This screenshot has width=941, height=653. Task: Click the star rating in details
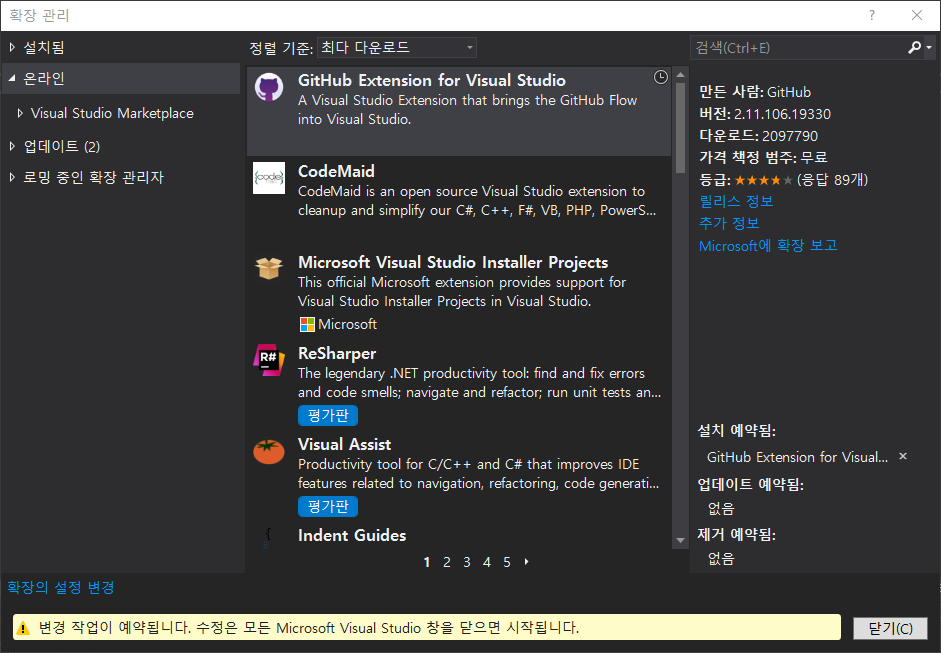click(x=763, y=179)
